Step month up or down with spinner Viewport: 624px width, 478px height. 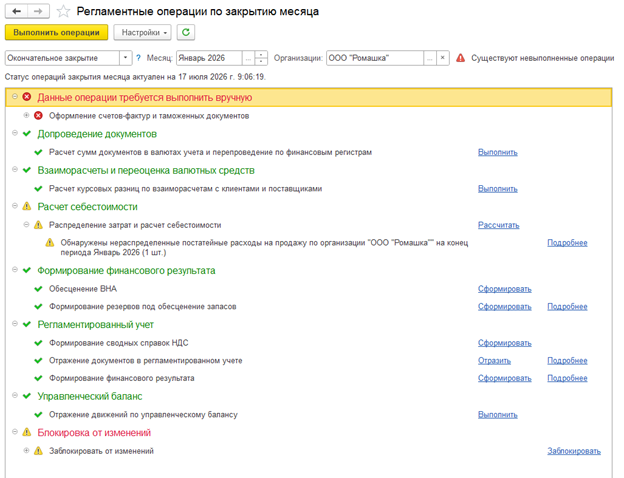(261, 58)
